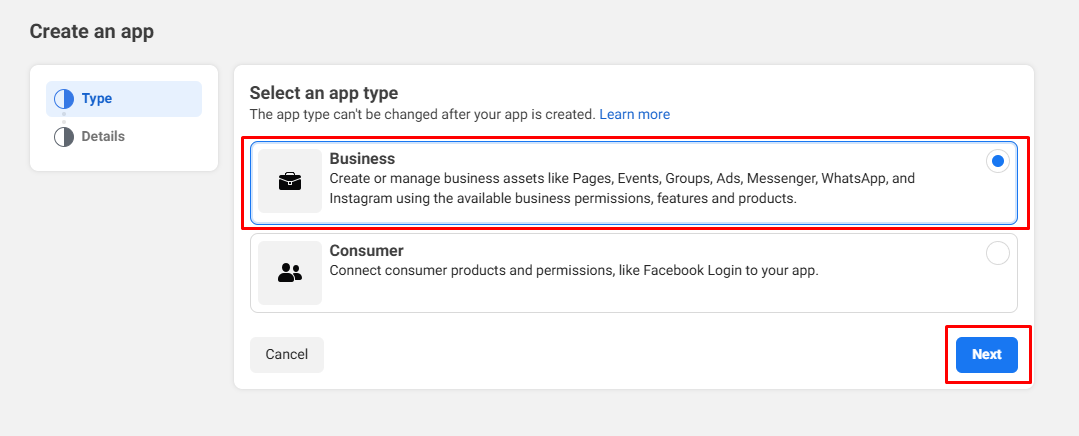Click the half-circle icon beside Type
Viewport: 1079px width, 436px height.
click(x=64, y=99)
